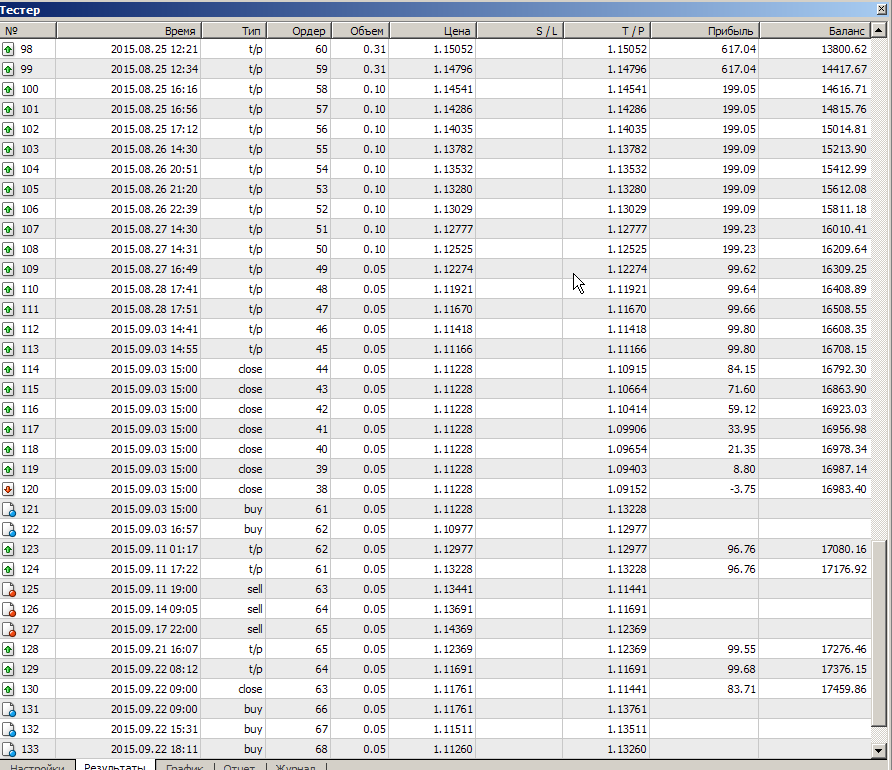Sort by the Тип column header

(x=234, y=31)
